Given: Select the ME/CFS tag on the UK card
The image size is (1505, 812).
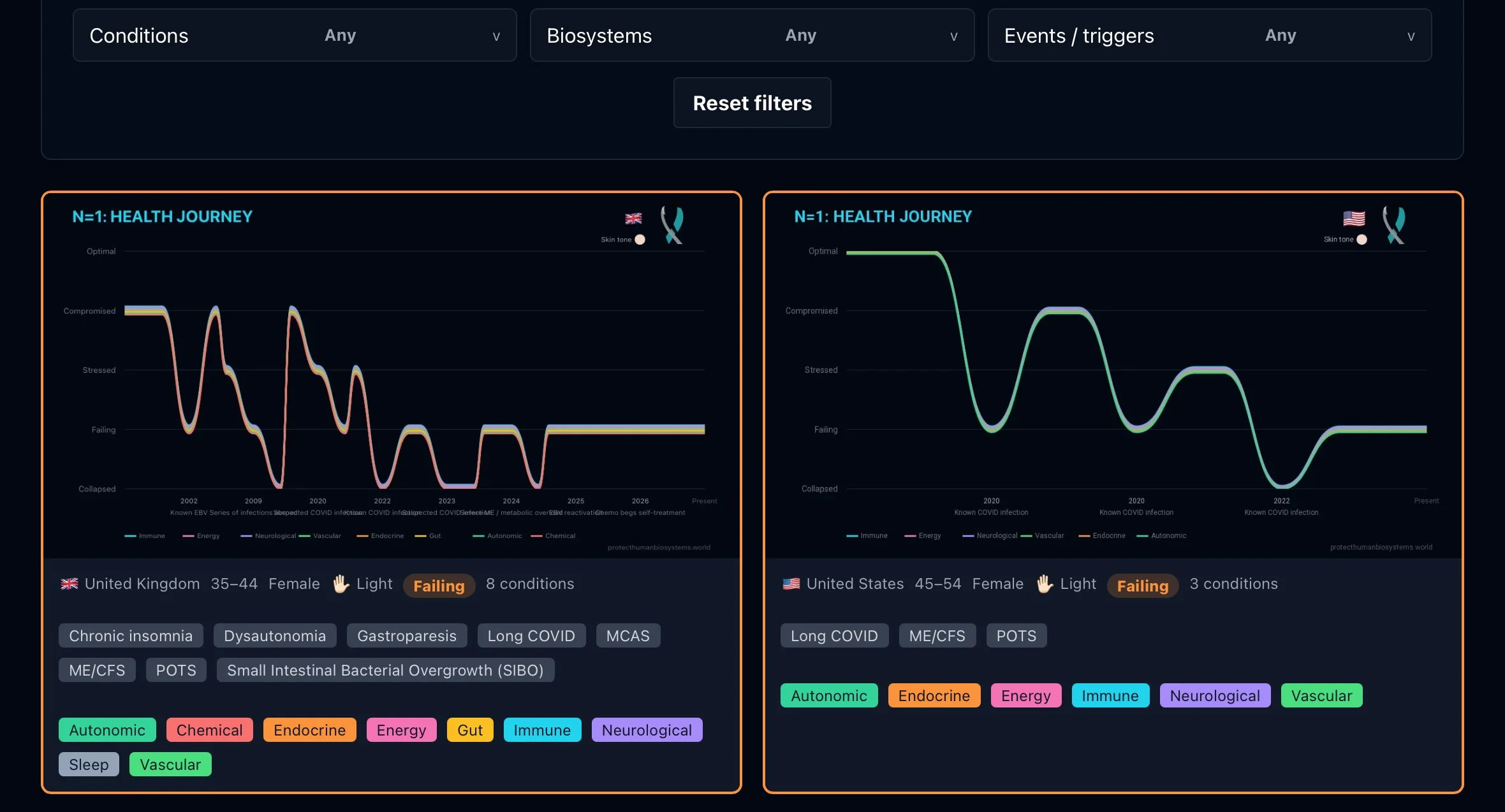Looking at the screenshot, I should pos(97,670).
